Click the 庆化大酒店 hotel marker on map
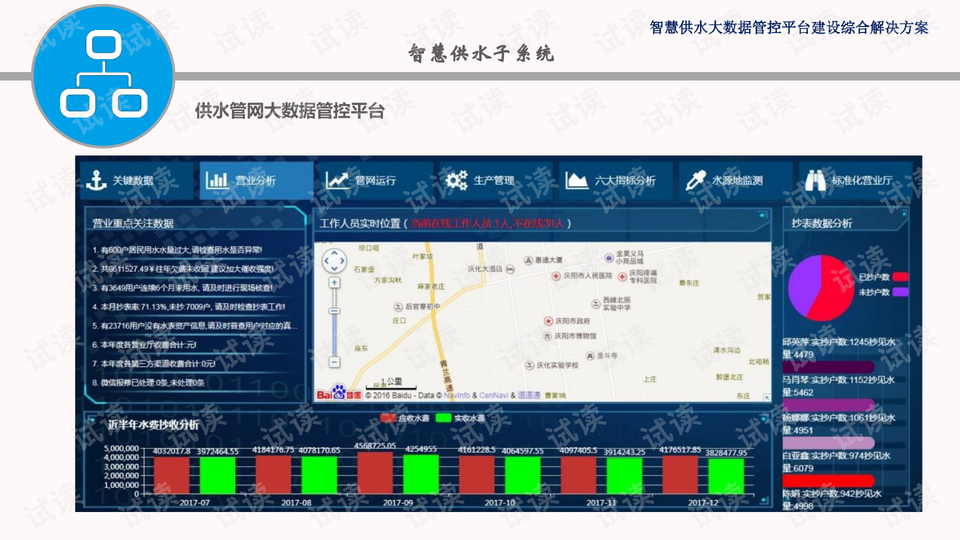The image size is (960, 540). [x=511, y=269]
